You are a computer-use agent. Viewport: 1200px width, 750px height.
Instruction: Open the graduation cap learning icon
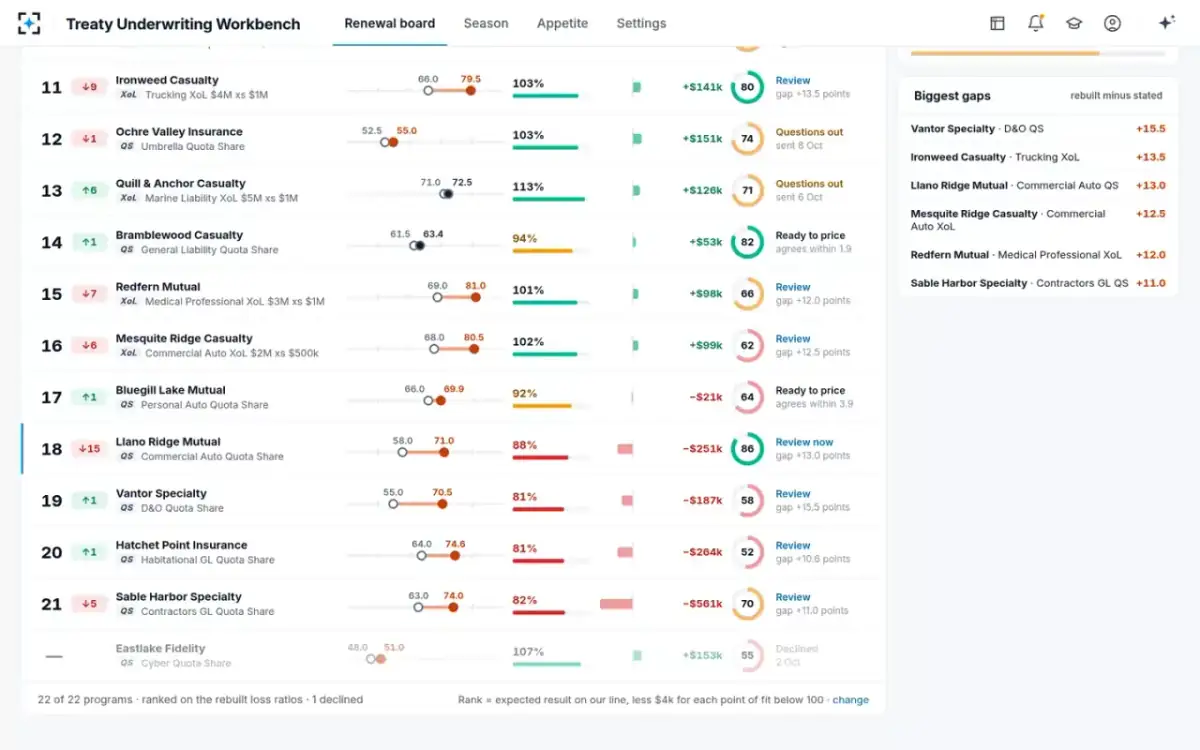coord(1074,23)
